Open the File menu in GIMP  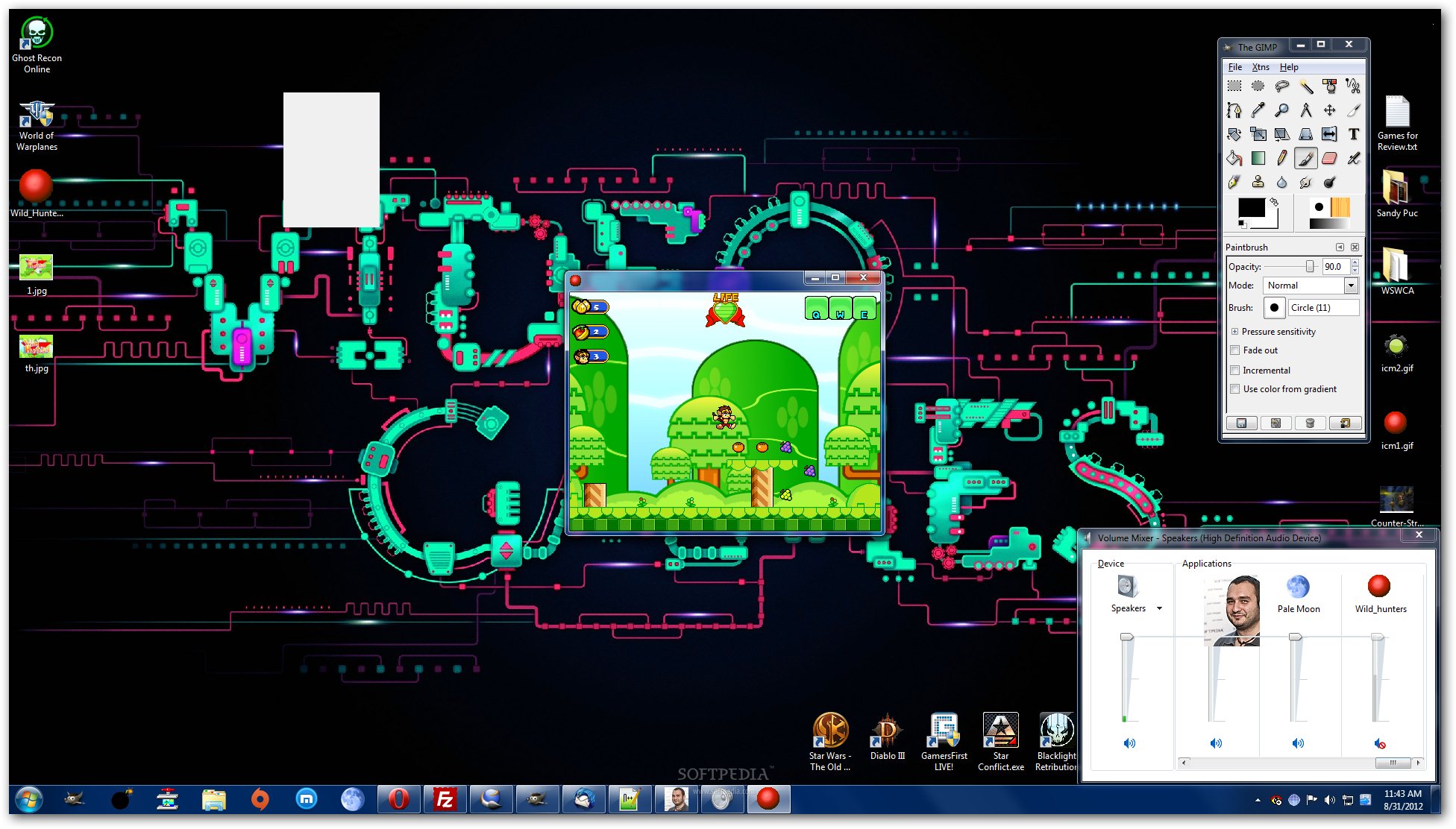coord(1235,66)
